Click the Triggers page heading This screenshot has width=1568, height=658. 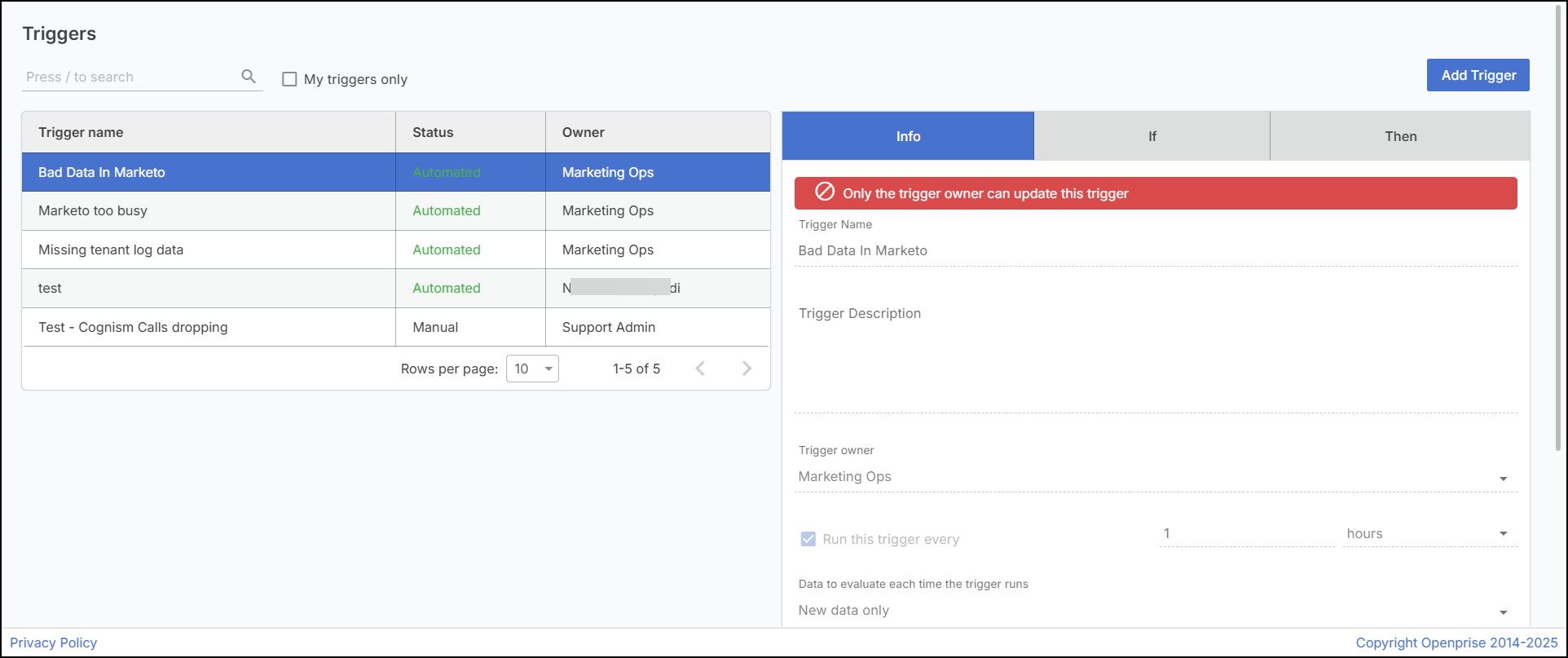point(59,33)
